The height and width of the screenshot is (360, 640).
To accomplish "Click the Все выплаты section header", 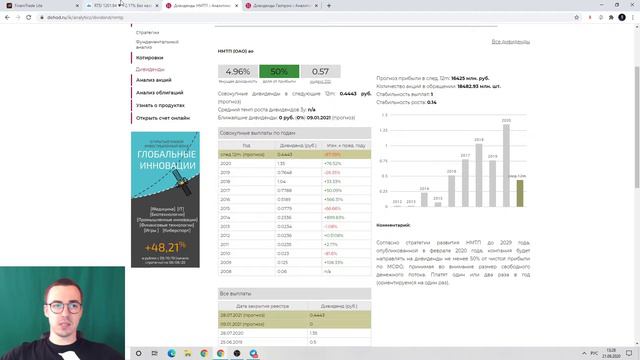I will (x=295, y=293).
